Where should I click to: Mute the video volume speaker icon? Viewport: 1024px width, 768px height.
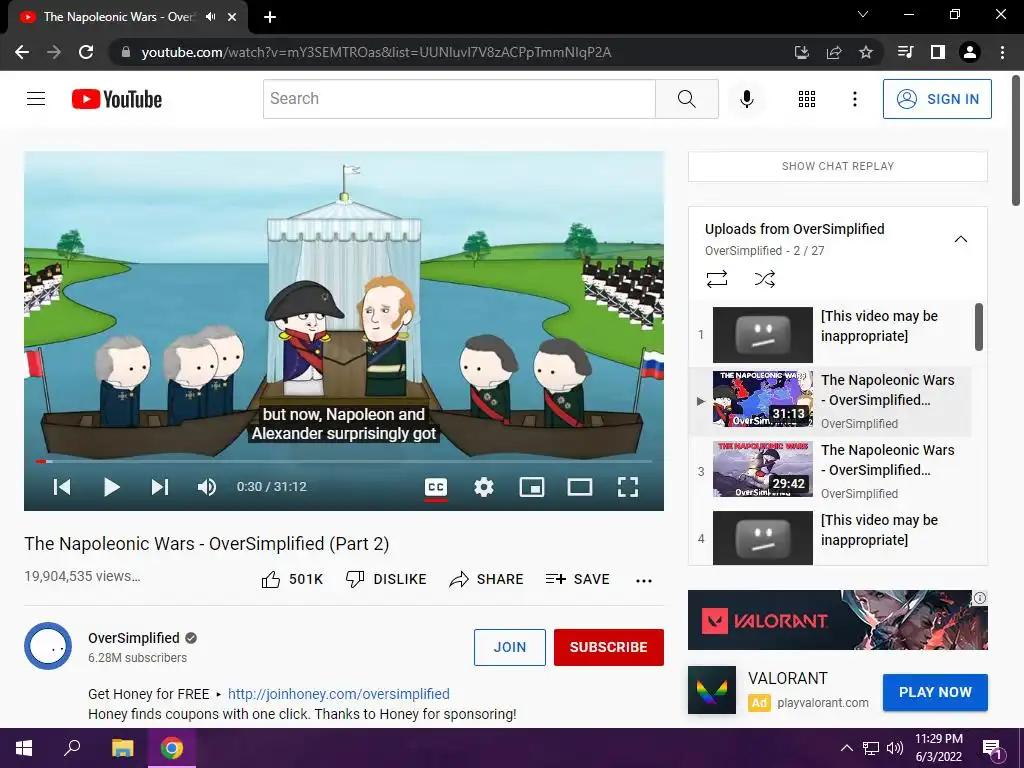click(x=207, y=487)
